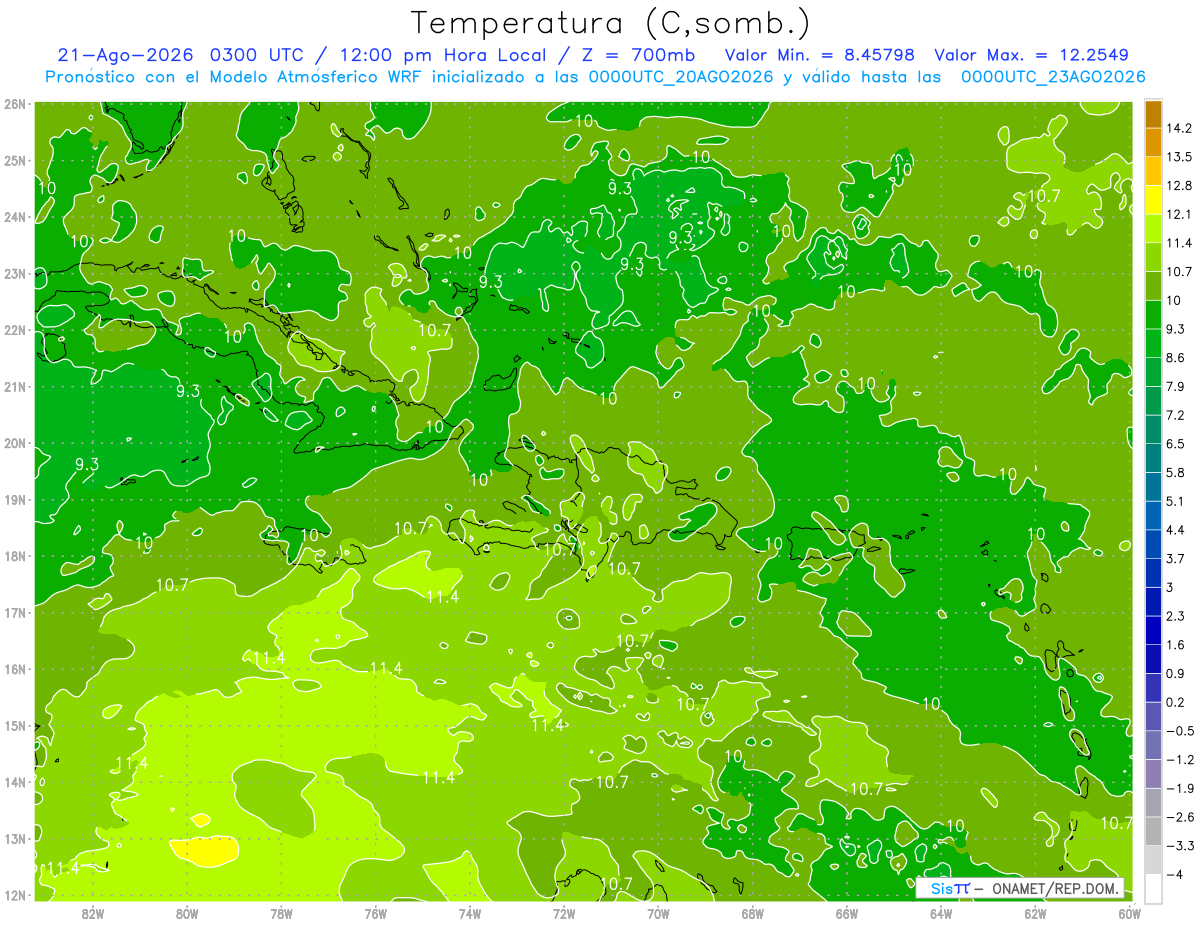Screen dimensions: 1200x927
Task: Click the deep blue swatch between 2.3 and 1.6
Action: (1153, 630)
